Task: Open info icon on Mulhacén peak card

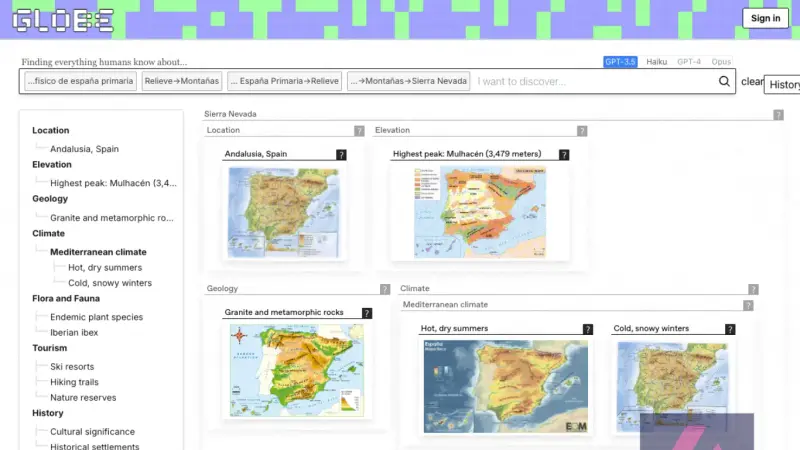Action: (x=564, y=155)
